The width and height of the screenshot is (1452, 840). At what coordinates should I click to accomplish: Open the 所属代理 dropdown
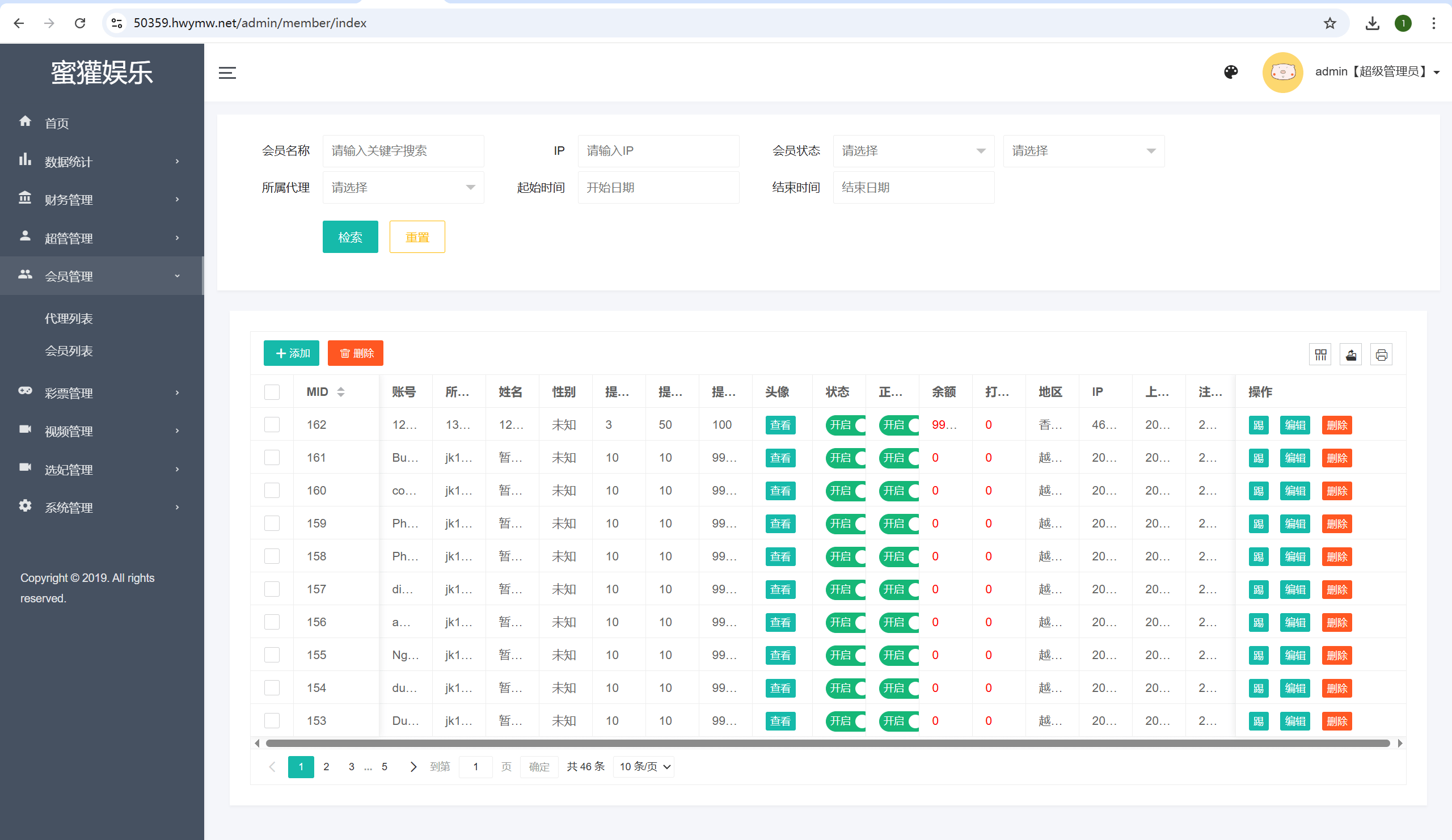pyautogui.click(x=403, y=187)
